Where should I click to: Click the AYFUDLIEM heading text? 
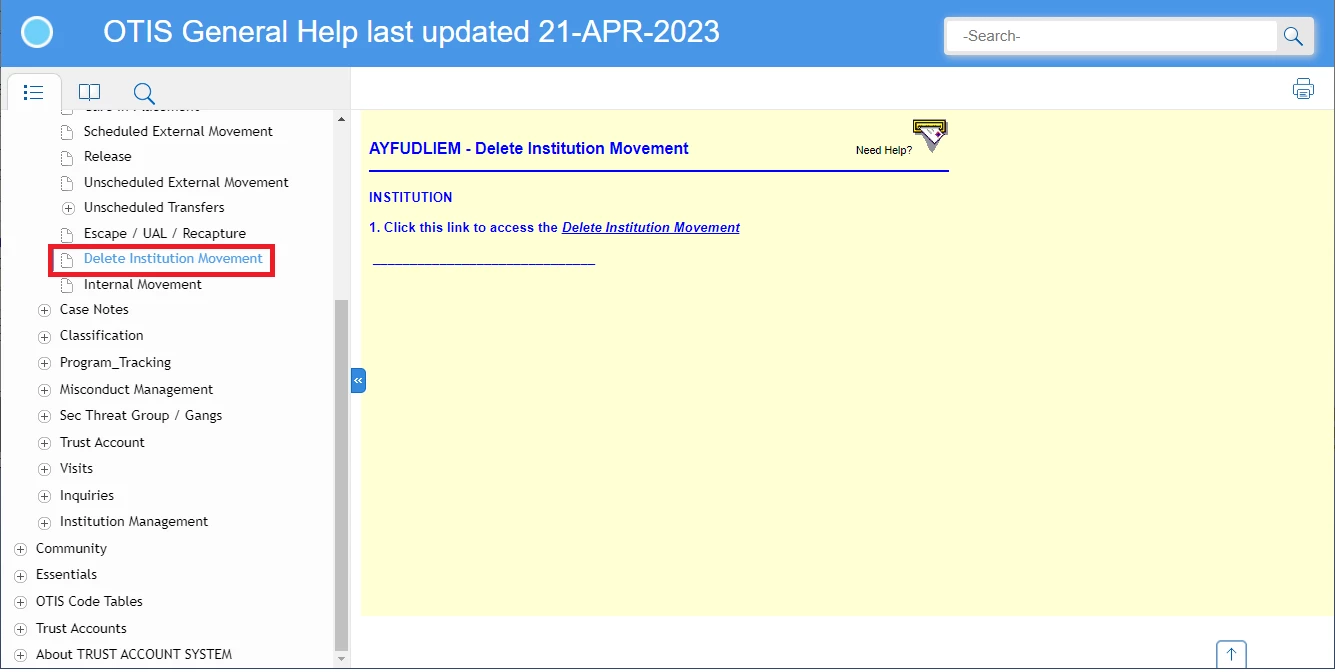[529, 148]
